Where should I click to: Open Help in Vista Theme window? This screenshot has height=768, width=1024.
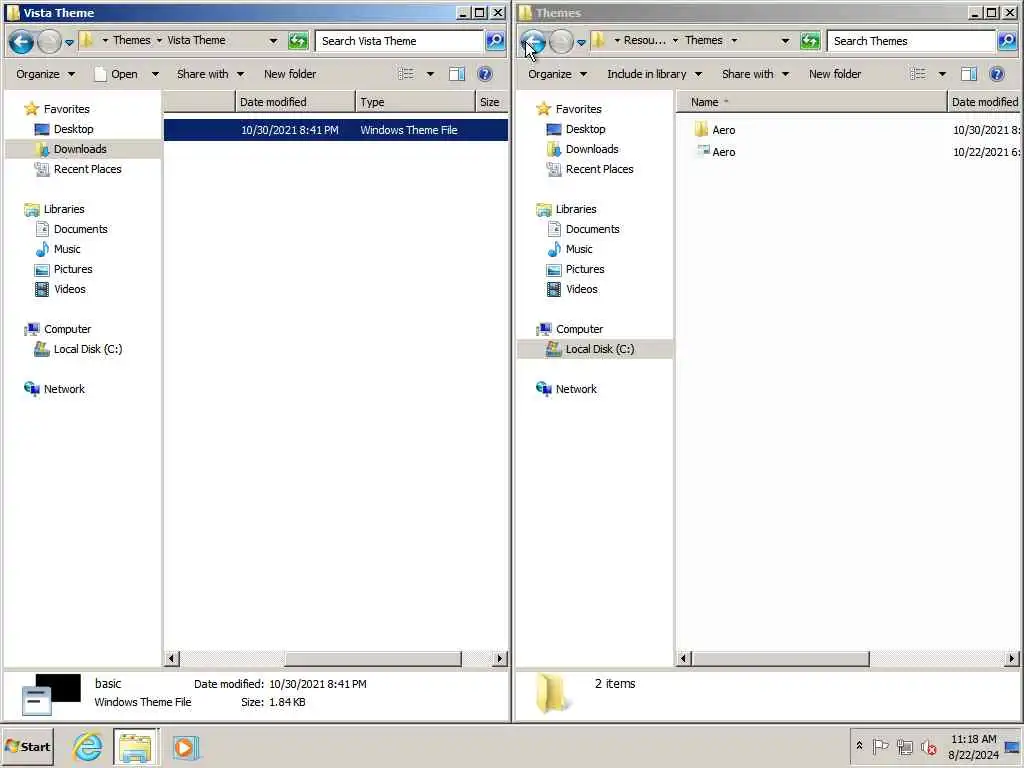pos(485,74)
